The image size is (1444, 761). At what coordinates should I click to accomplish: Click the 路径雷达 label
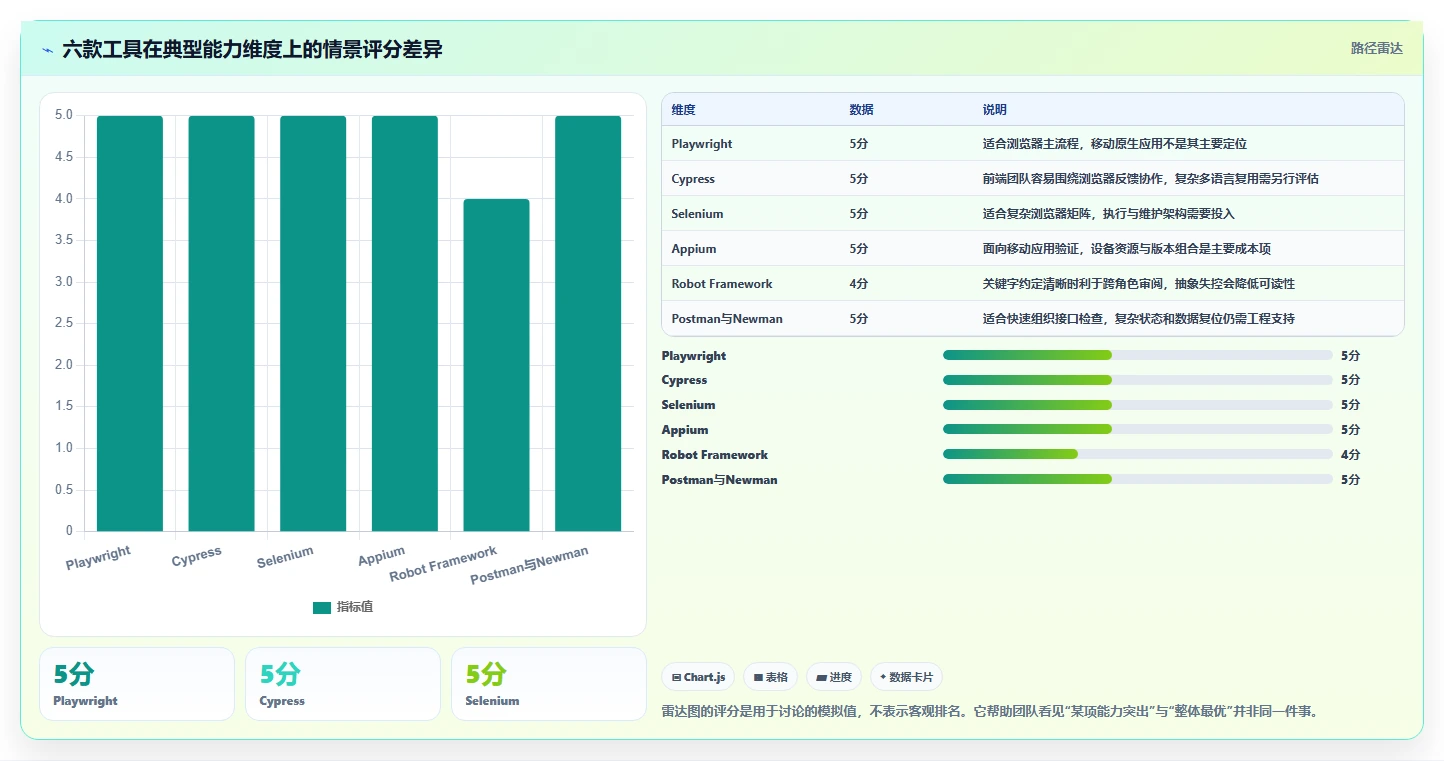(1377, 48)
